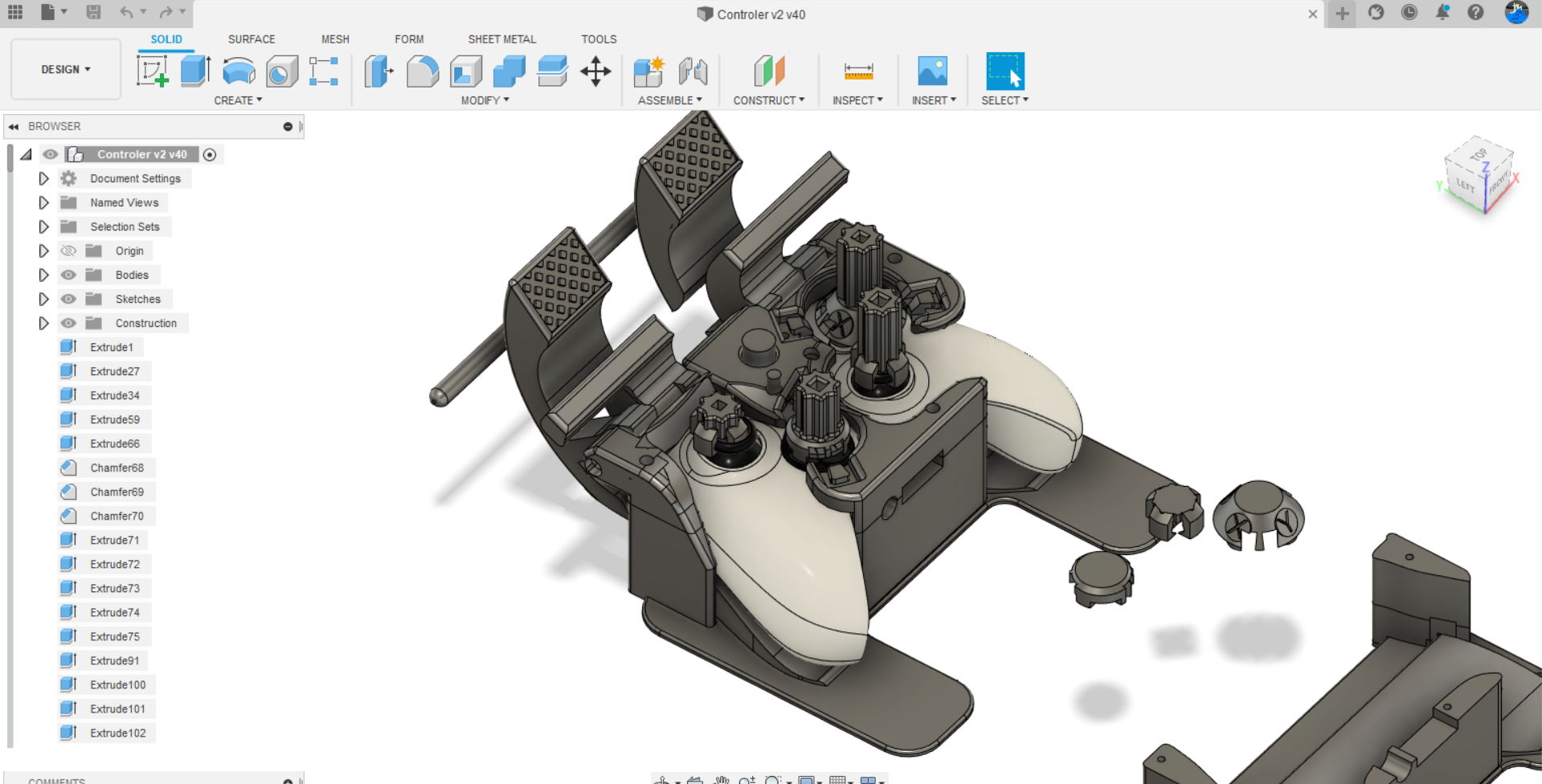Click the Joint tool icon
1542x784 pixels.
[x=693, y=71]
